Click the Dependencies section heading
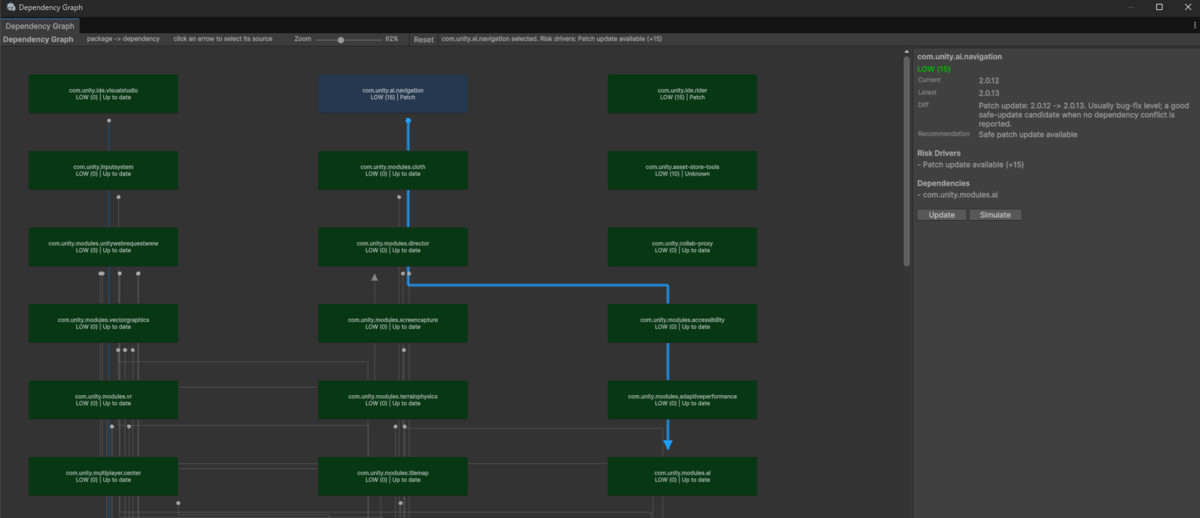Viewport: 1200px width, 518px height. (x=944, y=183)
